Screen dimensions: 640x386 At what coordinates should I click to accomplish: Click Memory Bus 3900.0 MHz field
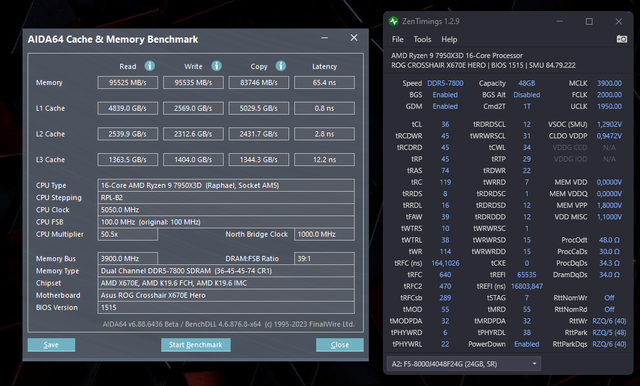128,258
